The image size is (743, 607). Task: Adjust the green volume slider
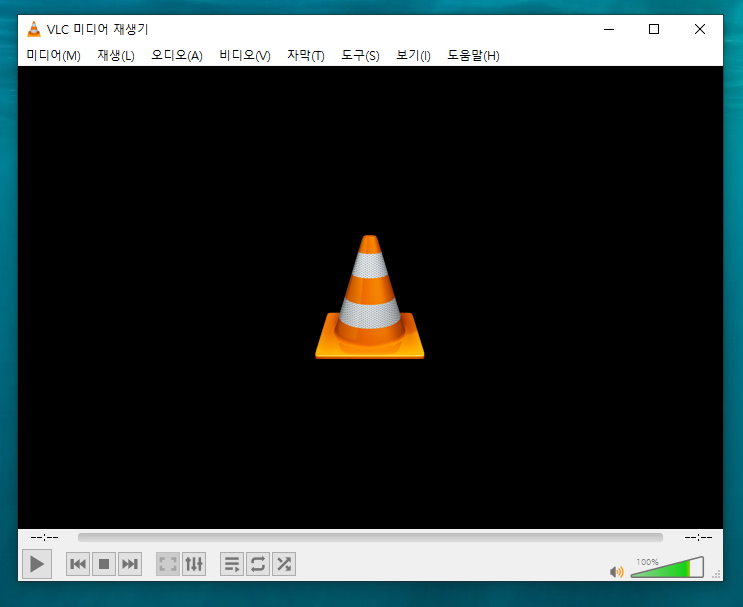click(x=667, y=567)
